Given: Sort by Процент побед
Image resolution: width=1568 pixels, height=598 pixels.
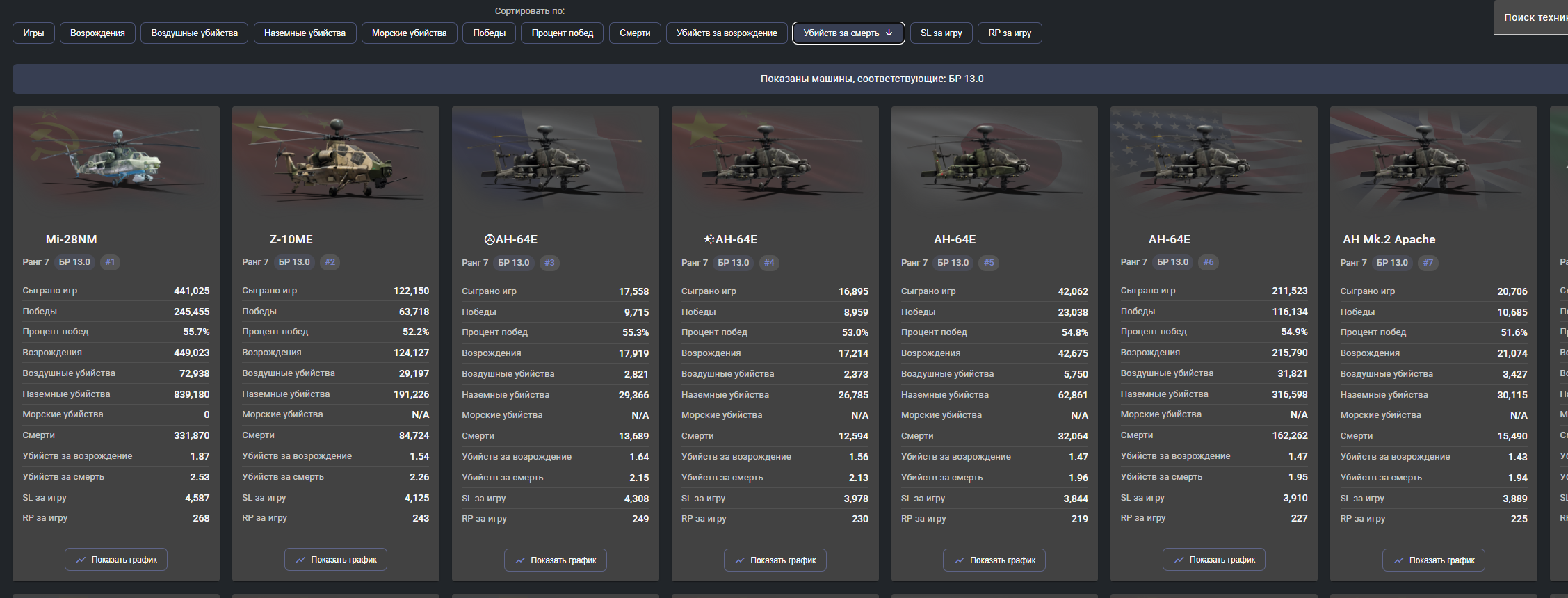Looking at the screenshot, I should coord(563,33).
